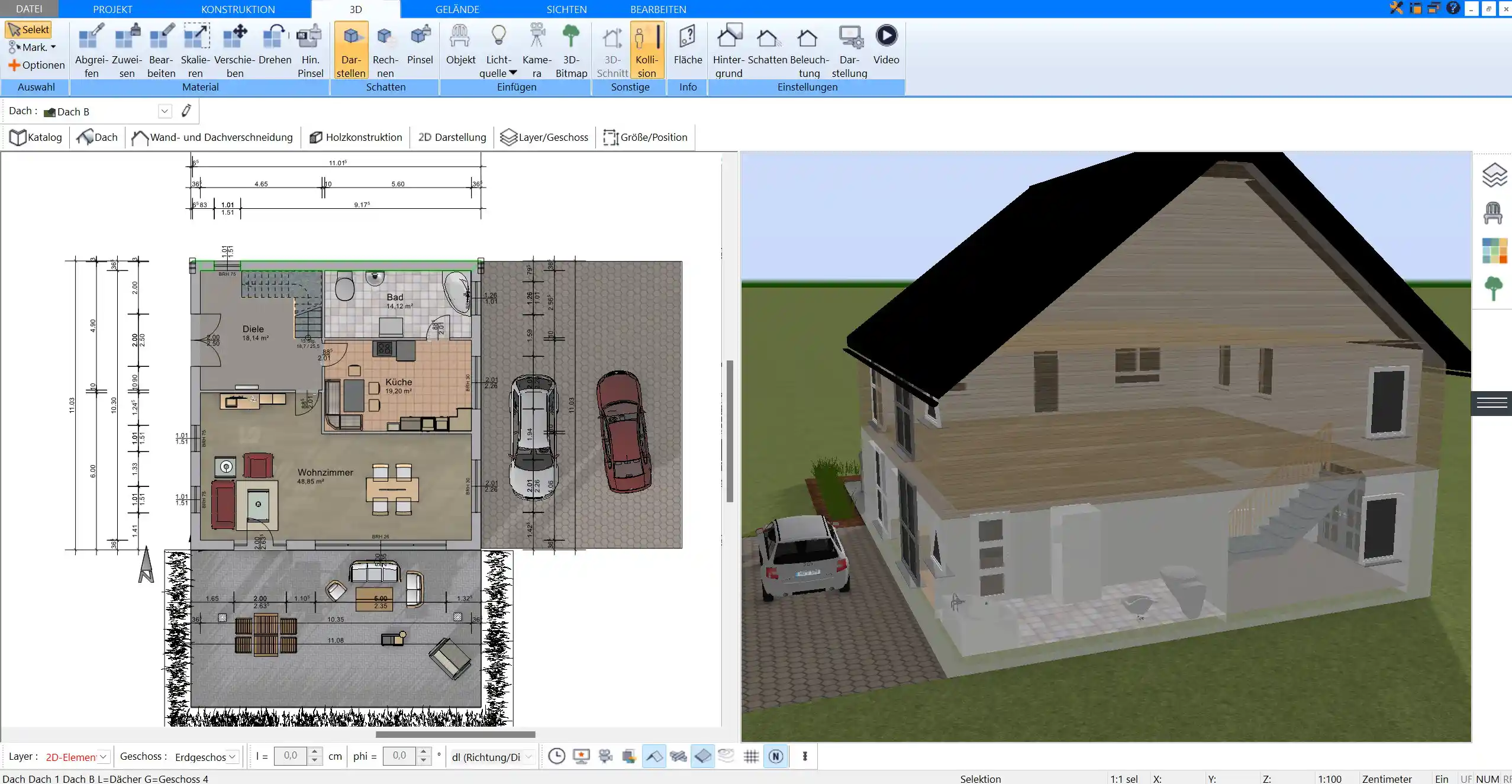Viewport: 1512px width, 784px height.
Task: Choose the Zuweisen material assign tool
Action: tap(127, 50)
